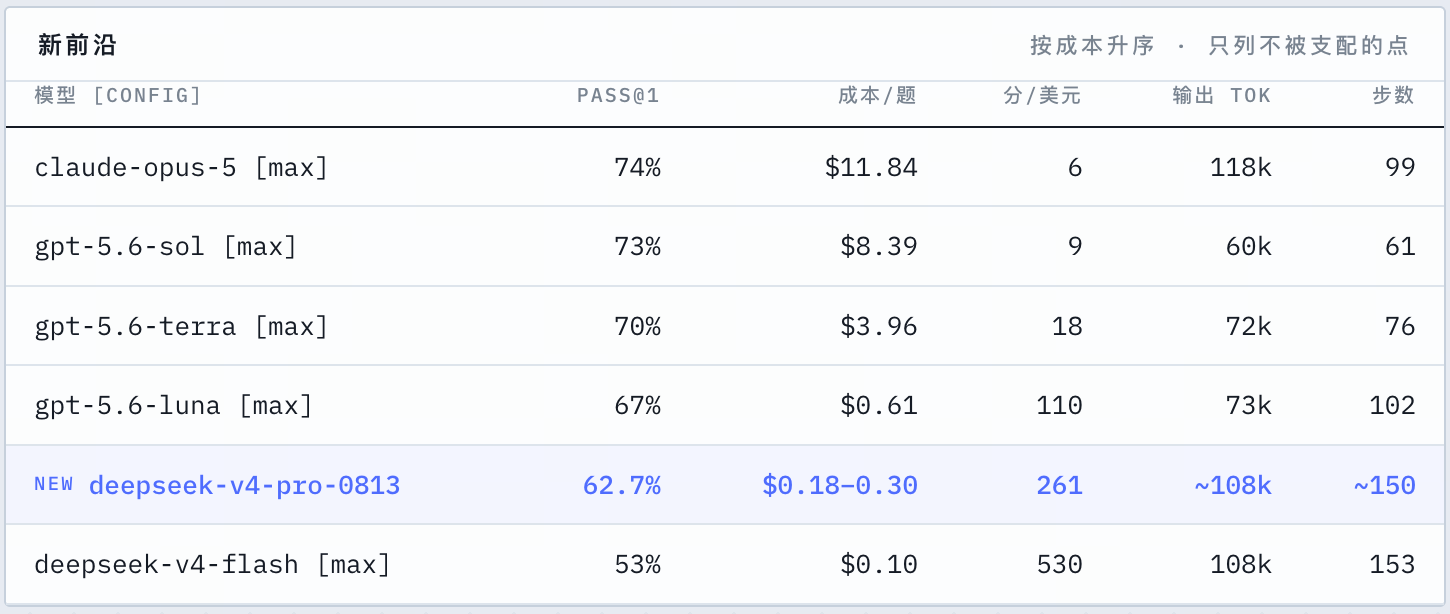
Task: Click the gpt-5.6-luna [max] model name
Action: (x=174, y=406)
